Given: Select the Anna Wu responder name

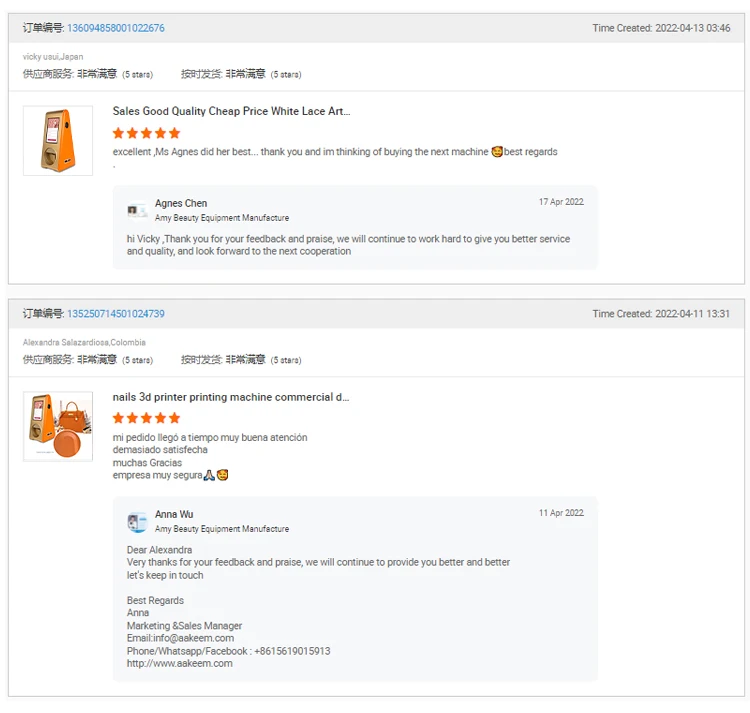Looking at the screenshot, I should click(174, 515).
